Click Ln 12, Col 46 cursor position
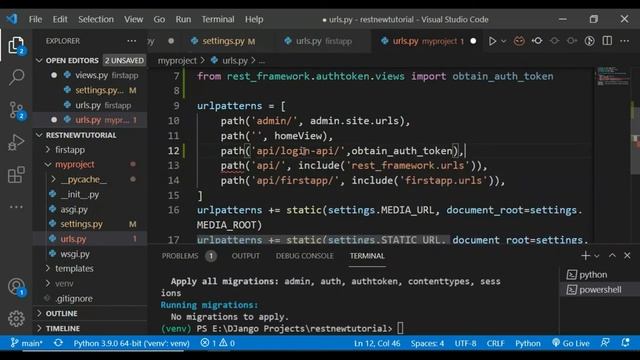Image resolution: width=640 pixels, height=360 pixels. click(x=377, y=343)
